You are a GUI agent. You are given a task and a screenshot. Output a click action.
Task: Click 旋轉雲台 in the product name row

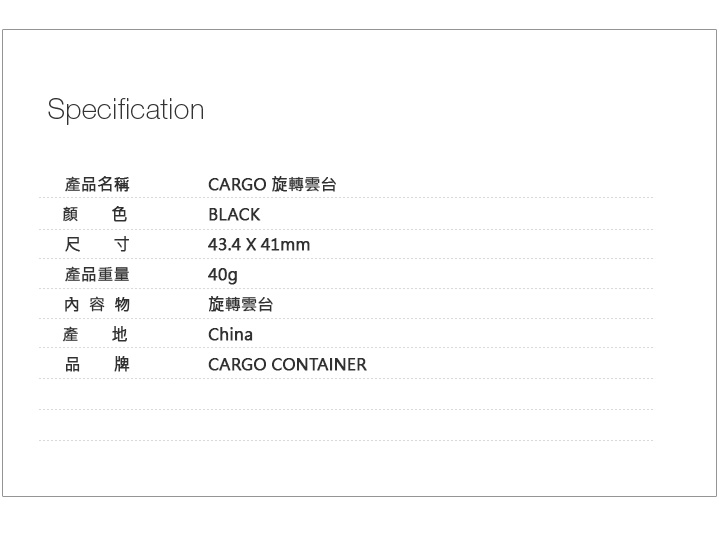click(304, 184)
